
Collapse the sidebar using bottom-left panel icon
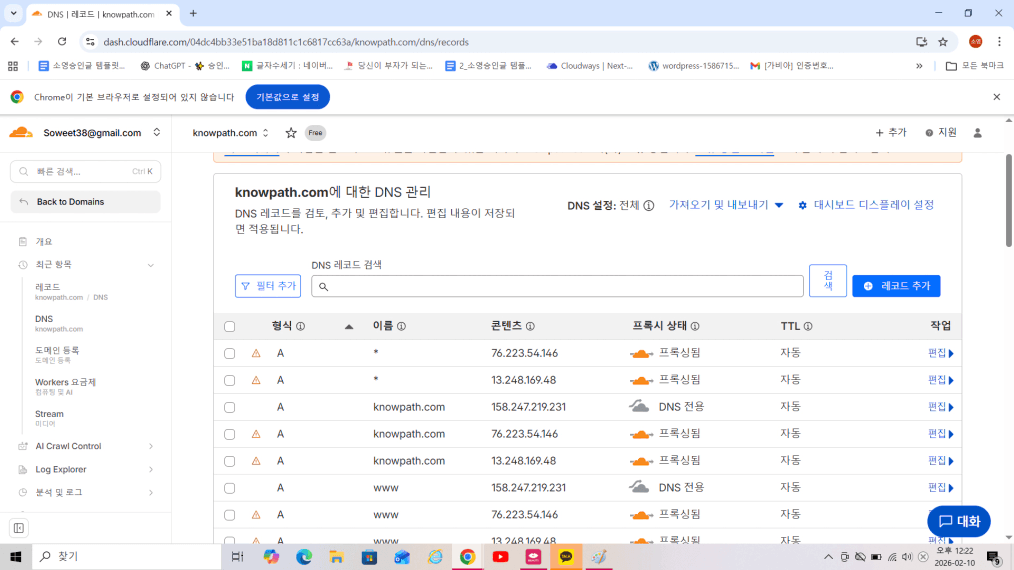[18, 528]
